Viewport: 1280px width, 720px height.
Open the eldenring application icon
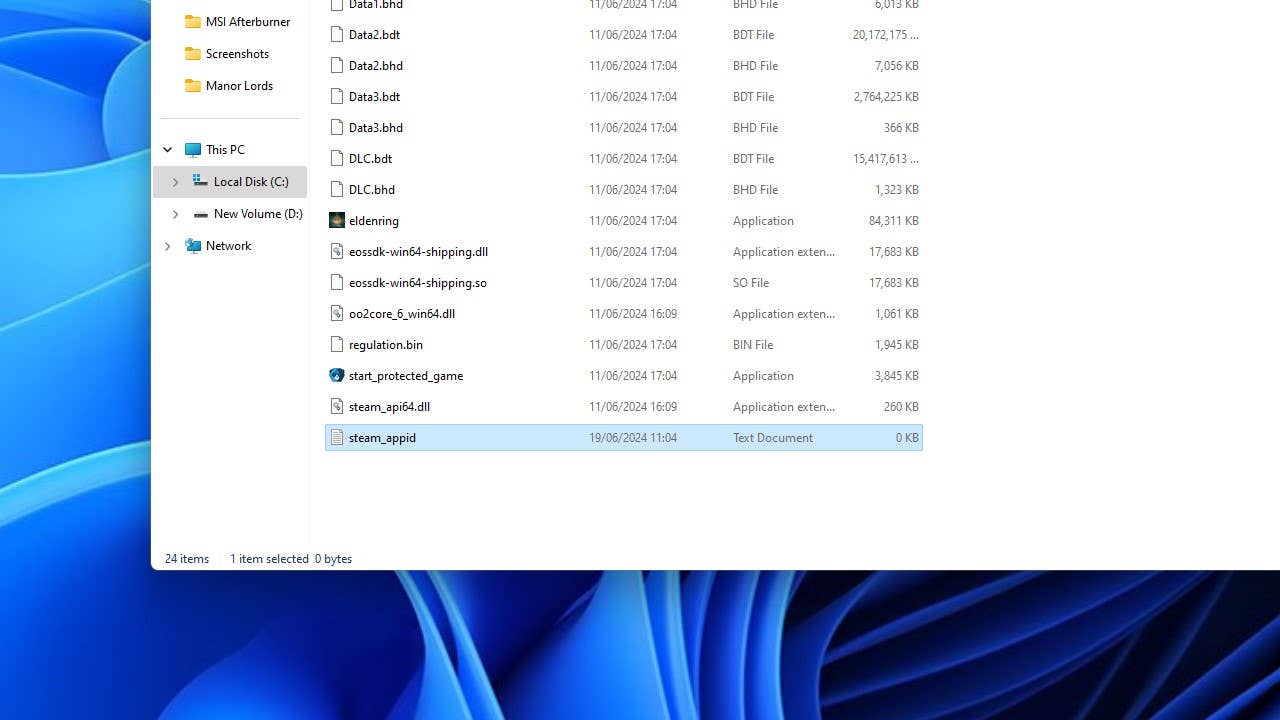337,221
